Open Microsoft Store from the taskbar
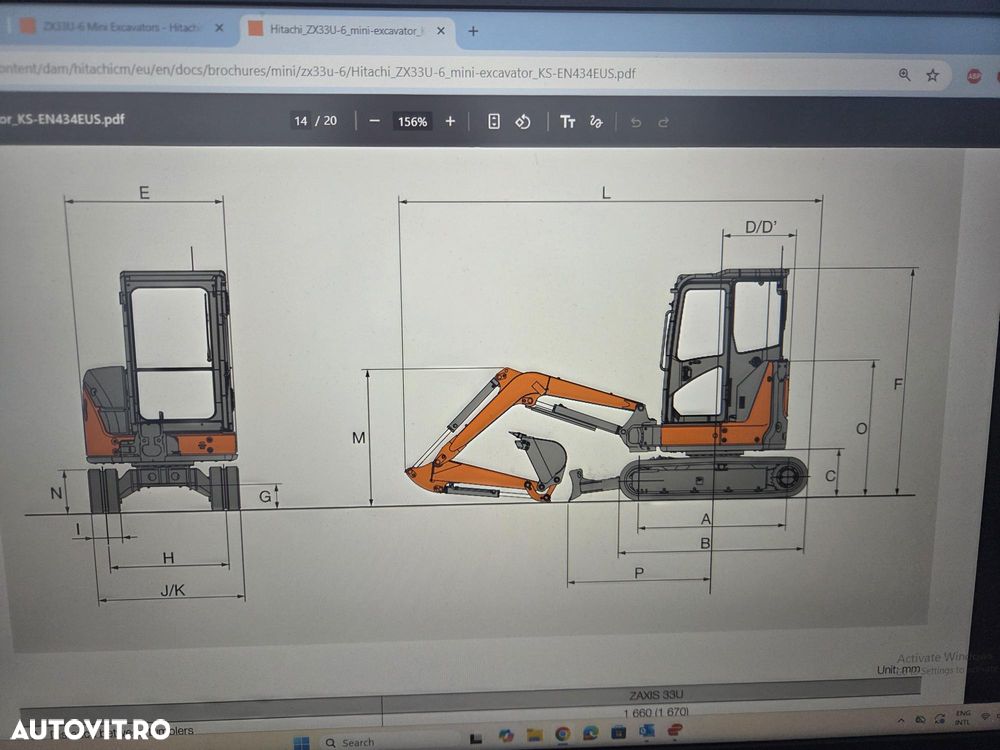The image size is (1000, 750). point(619,732)
